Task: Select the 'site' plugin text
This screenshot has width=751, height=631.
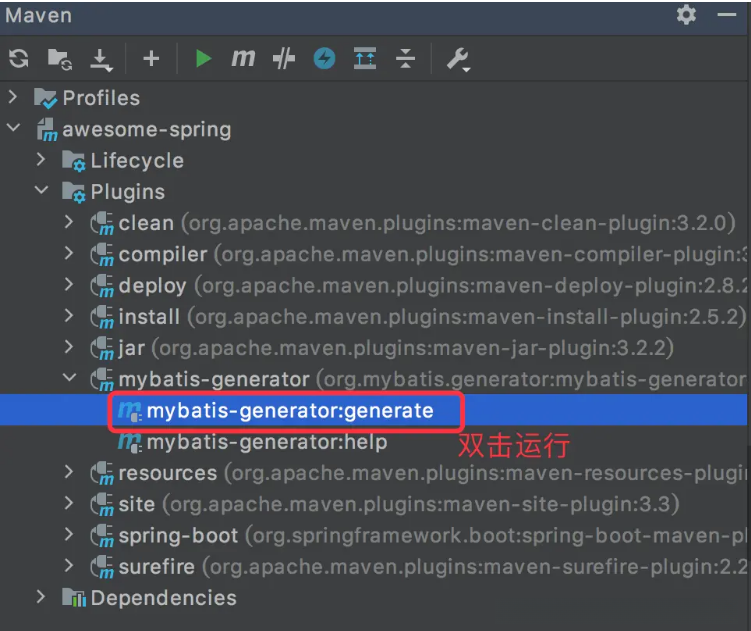Action: (137, 504)
